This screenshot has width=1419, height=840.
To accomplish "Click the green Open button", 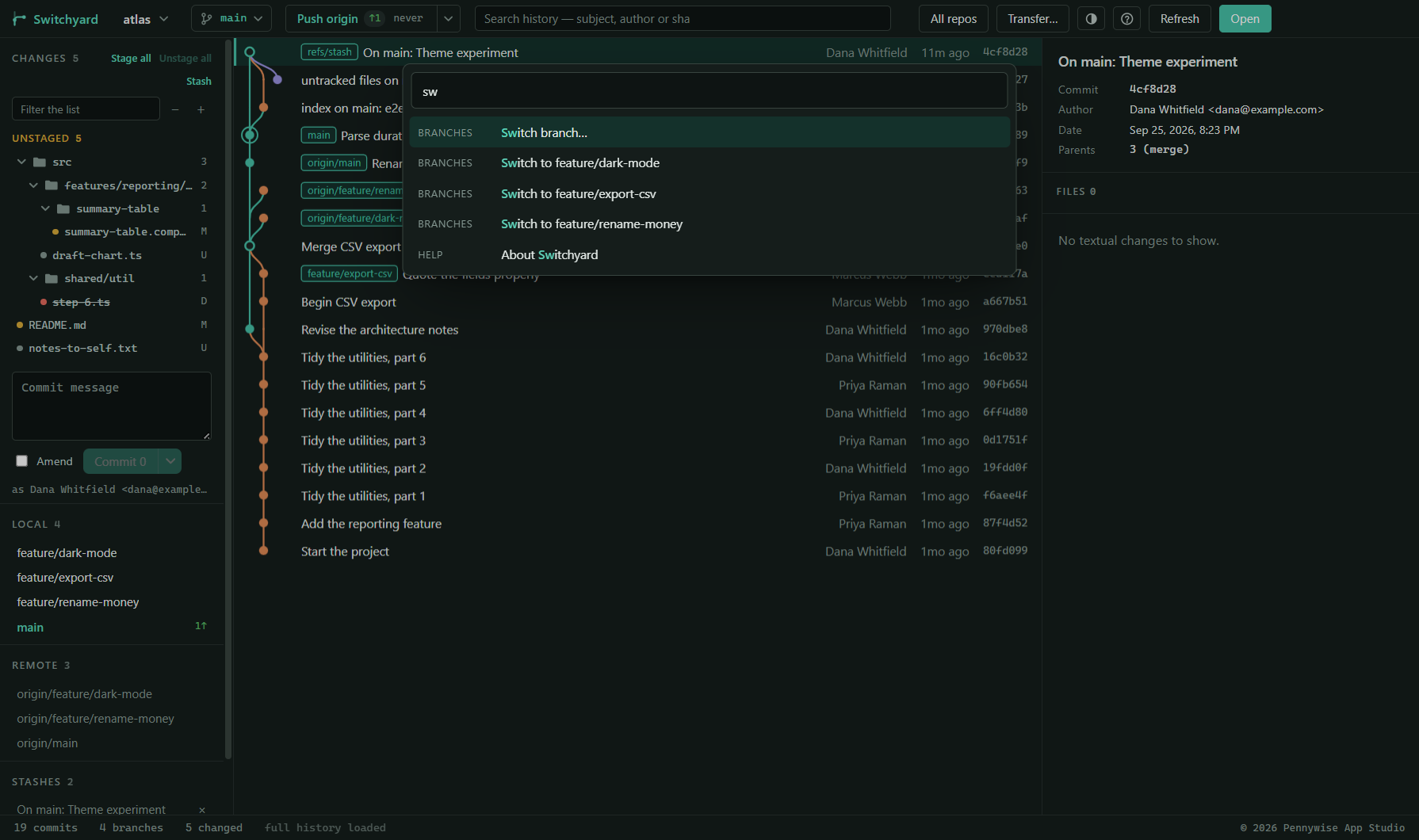I will pos(1245,19).
